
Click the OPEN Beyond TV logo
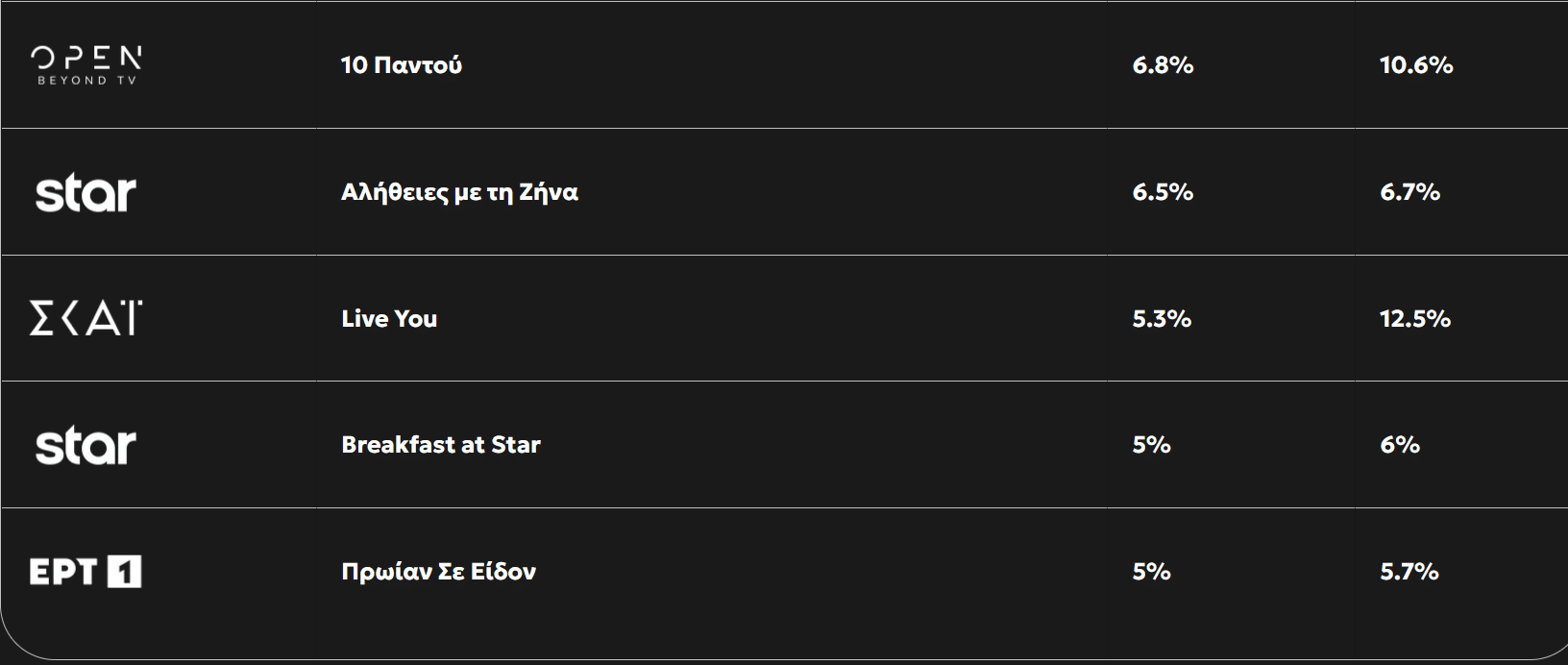coord(86,65)
